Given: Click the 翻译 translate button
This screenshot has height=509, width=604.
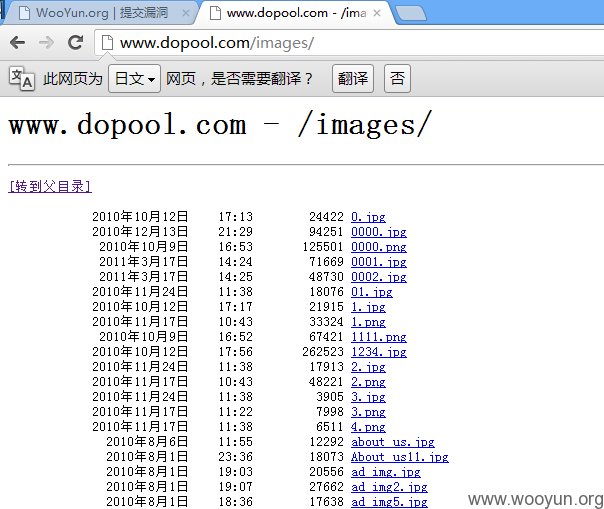Looking at the screenshot, I should point(353,79).
